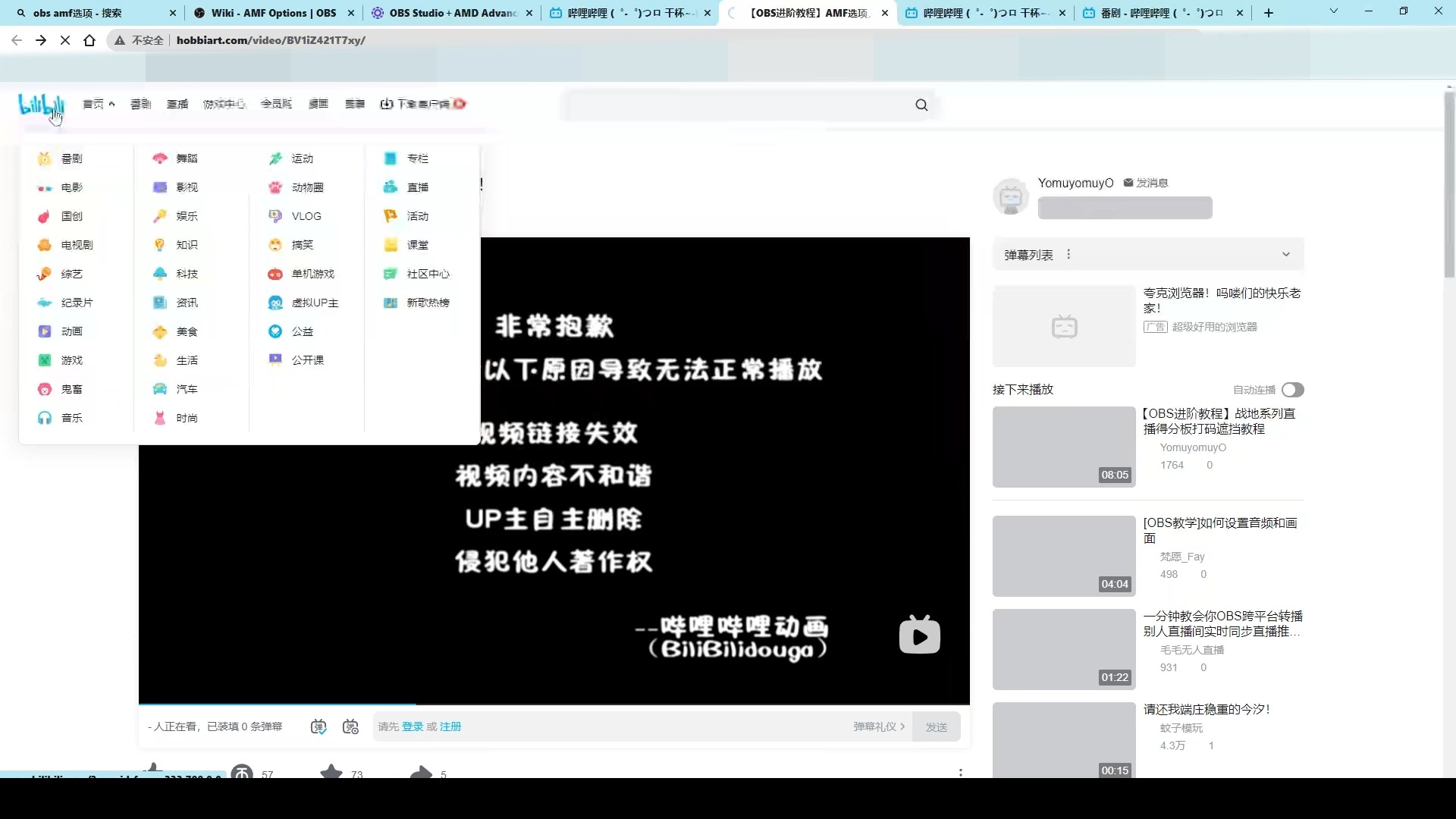The image size is (1456, 819).
Task: Click the 公益 heart icon
Action: pyautogui.click(x=275, y=331)
